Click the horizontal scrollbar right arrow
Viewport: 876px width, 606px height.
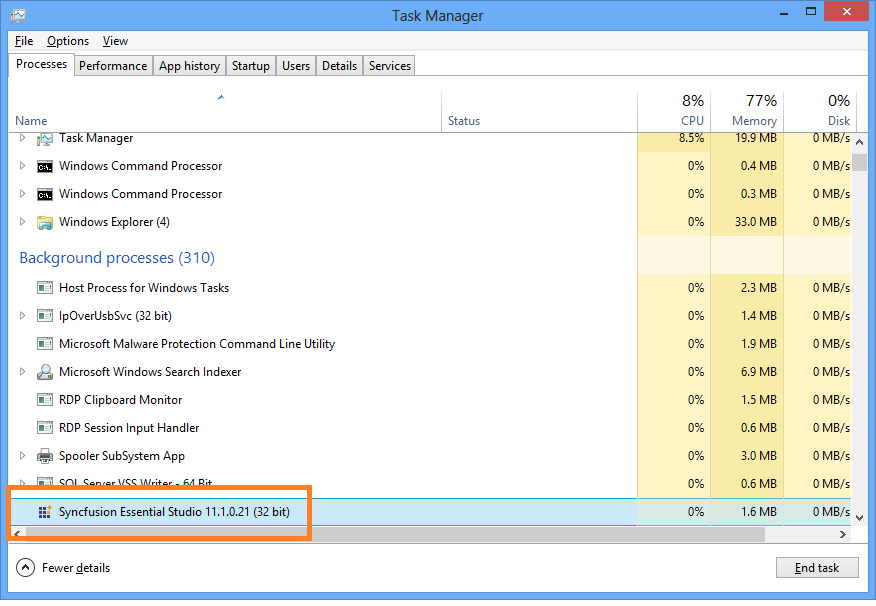842,535
